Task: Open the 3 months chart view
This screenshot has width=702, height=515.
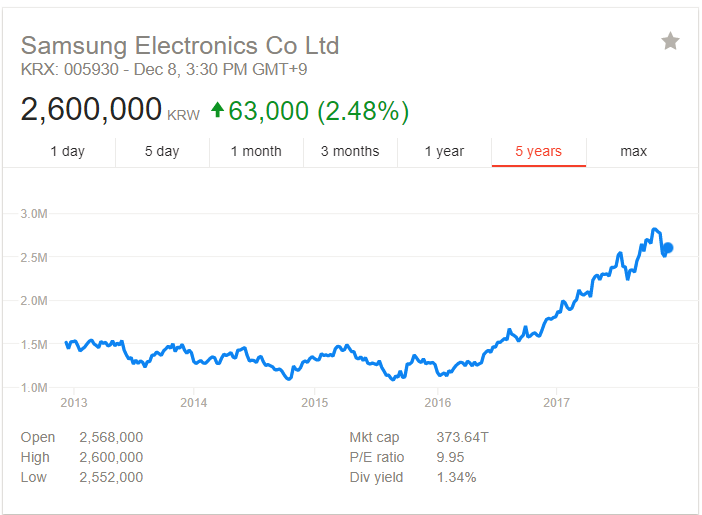Action: (350, 151)
